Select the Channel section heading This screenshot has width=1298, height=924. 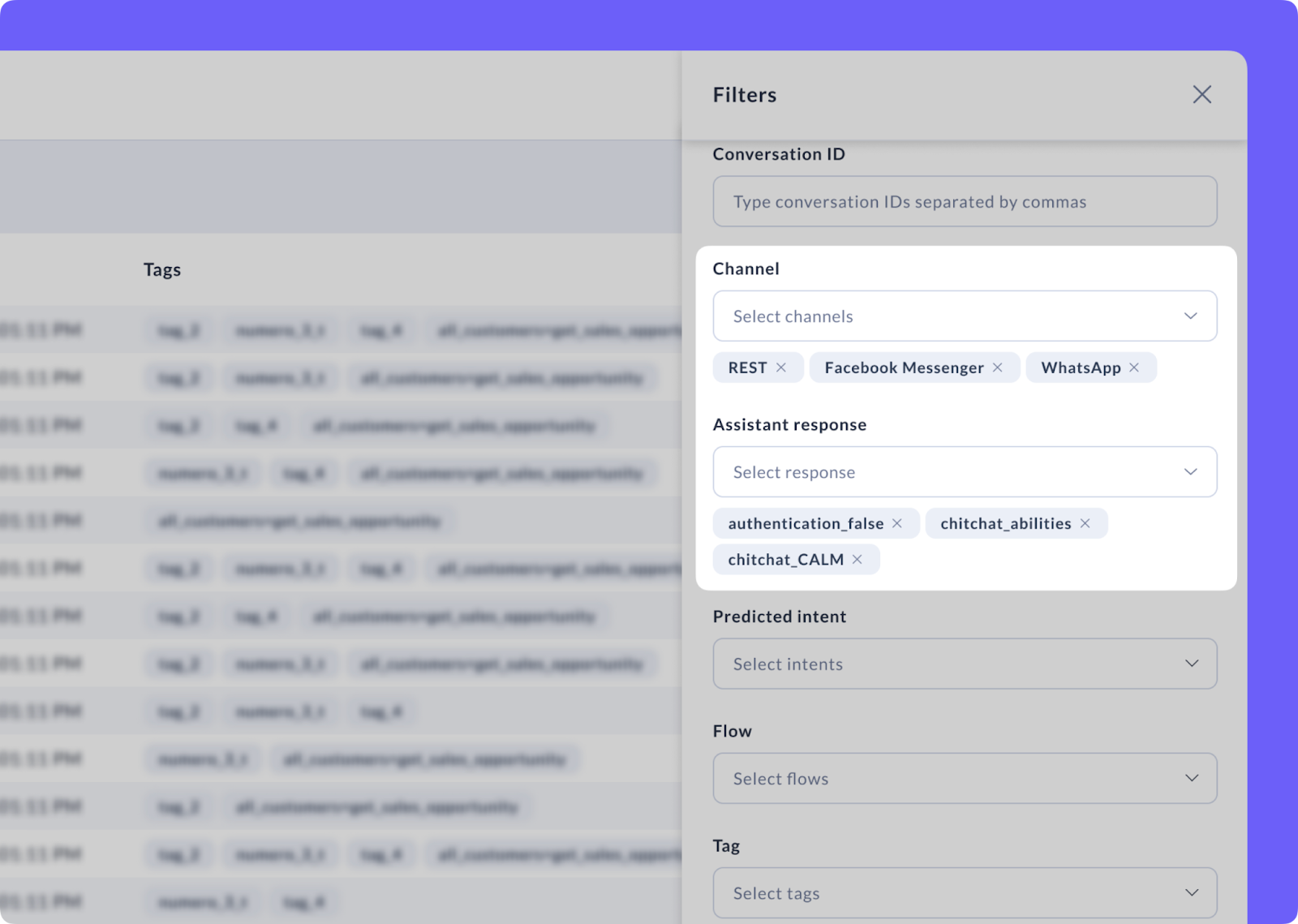[x=746, y=269]
